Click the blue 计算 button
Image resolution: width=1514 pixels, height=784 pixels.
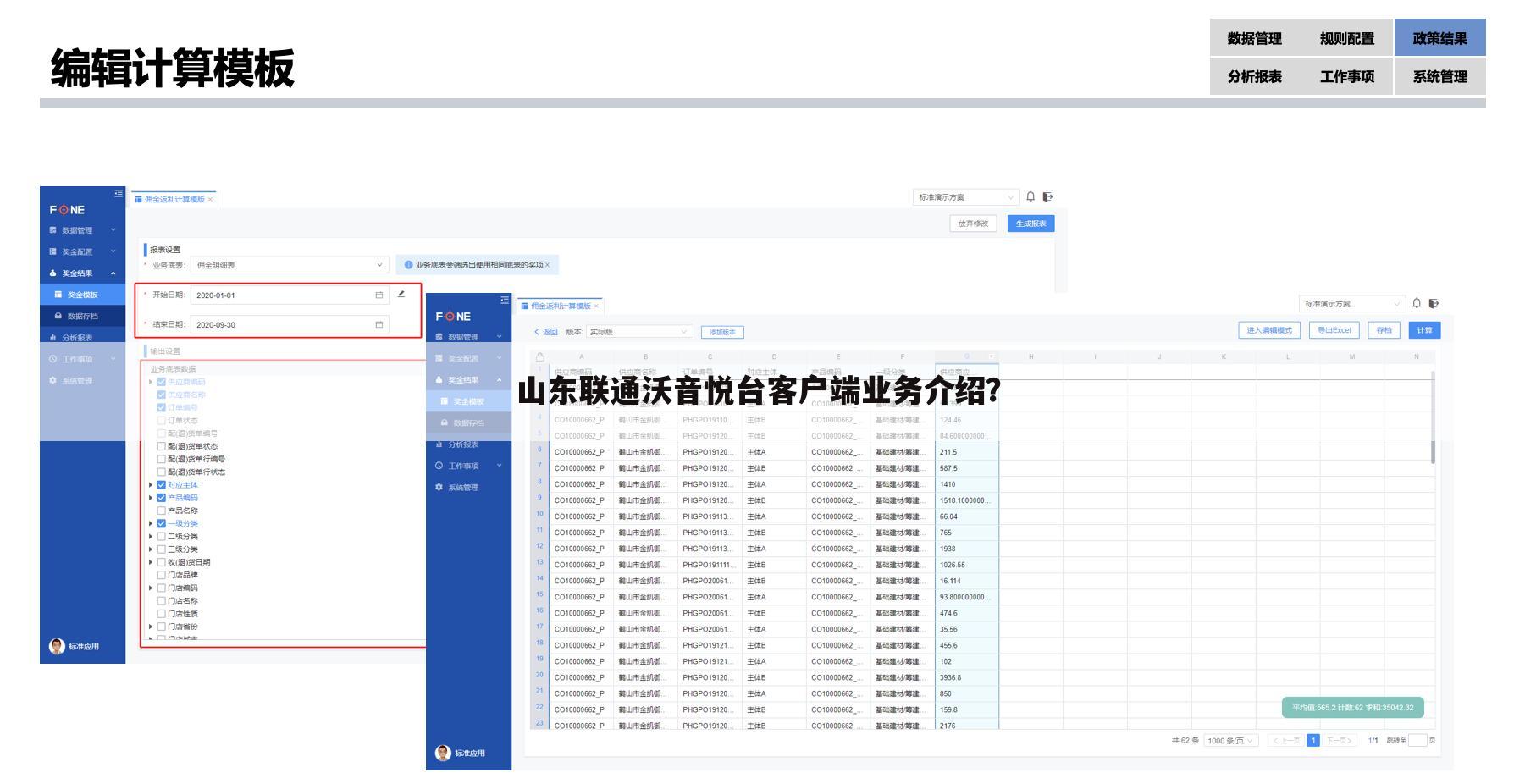[x=1424, y=330]
